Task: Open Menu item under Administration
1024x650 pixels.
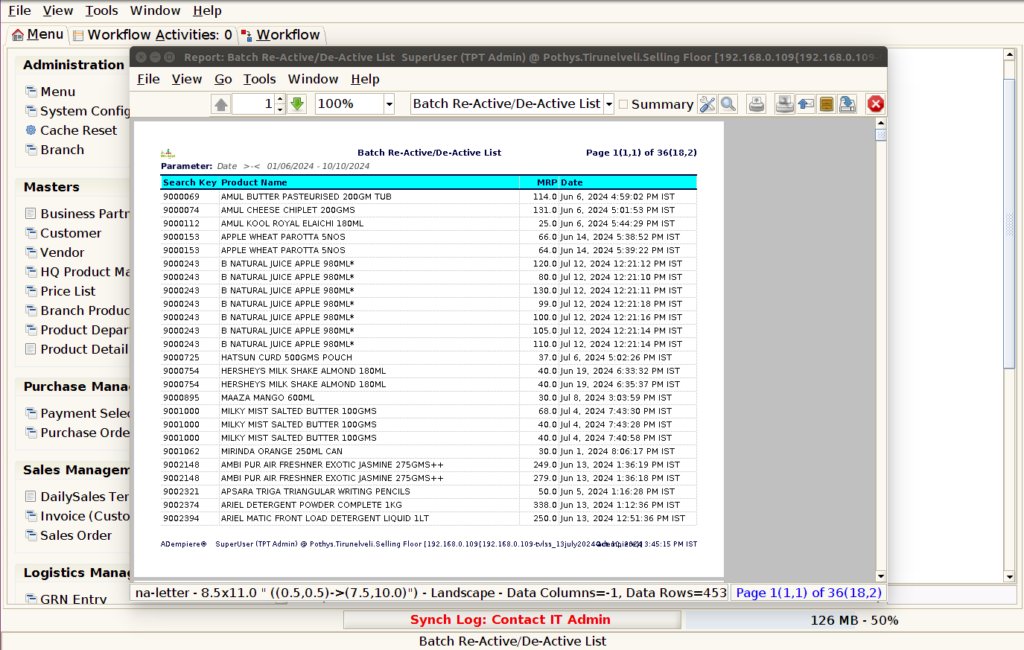Action: [x=57, y=91]
